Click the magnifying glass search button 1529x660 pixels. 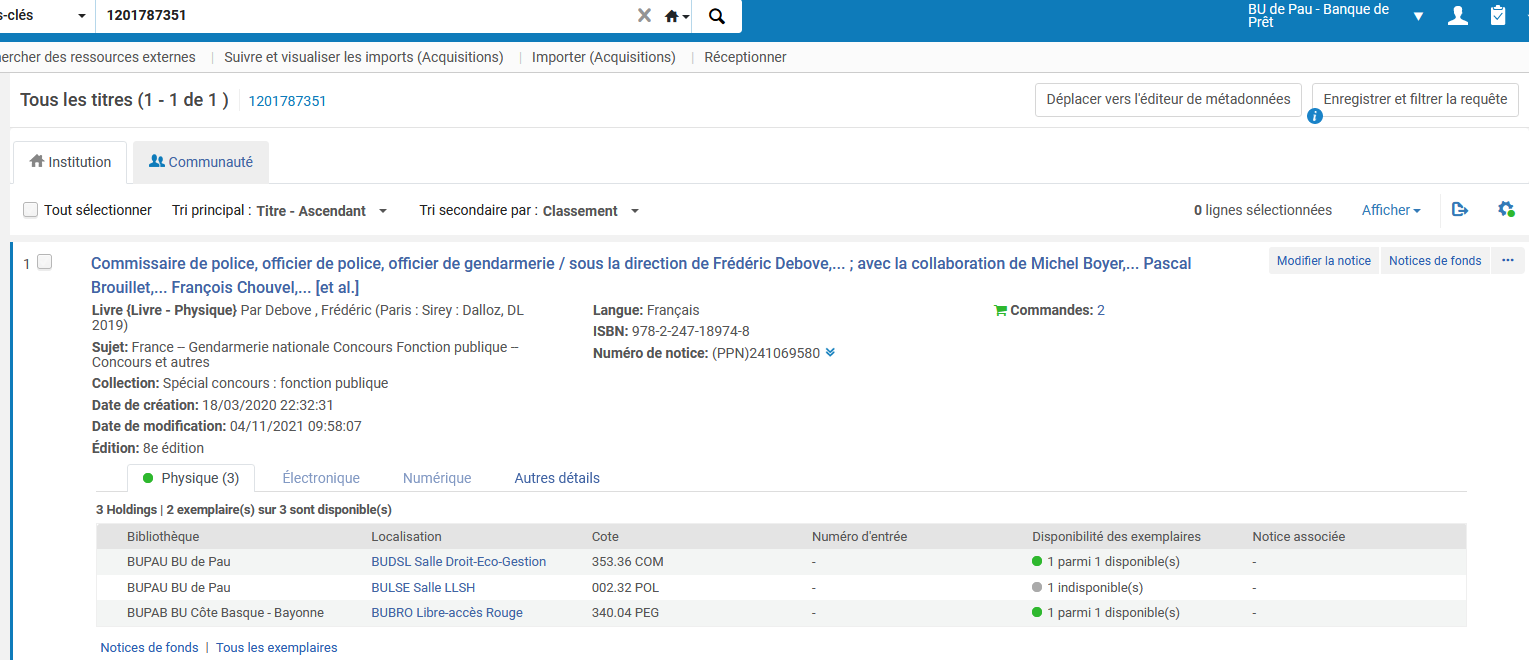(x=716, y=16)
